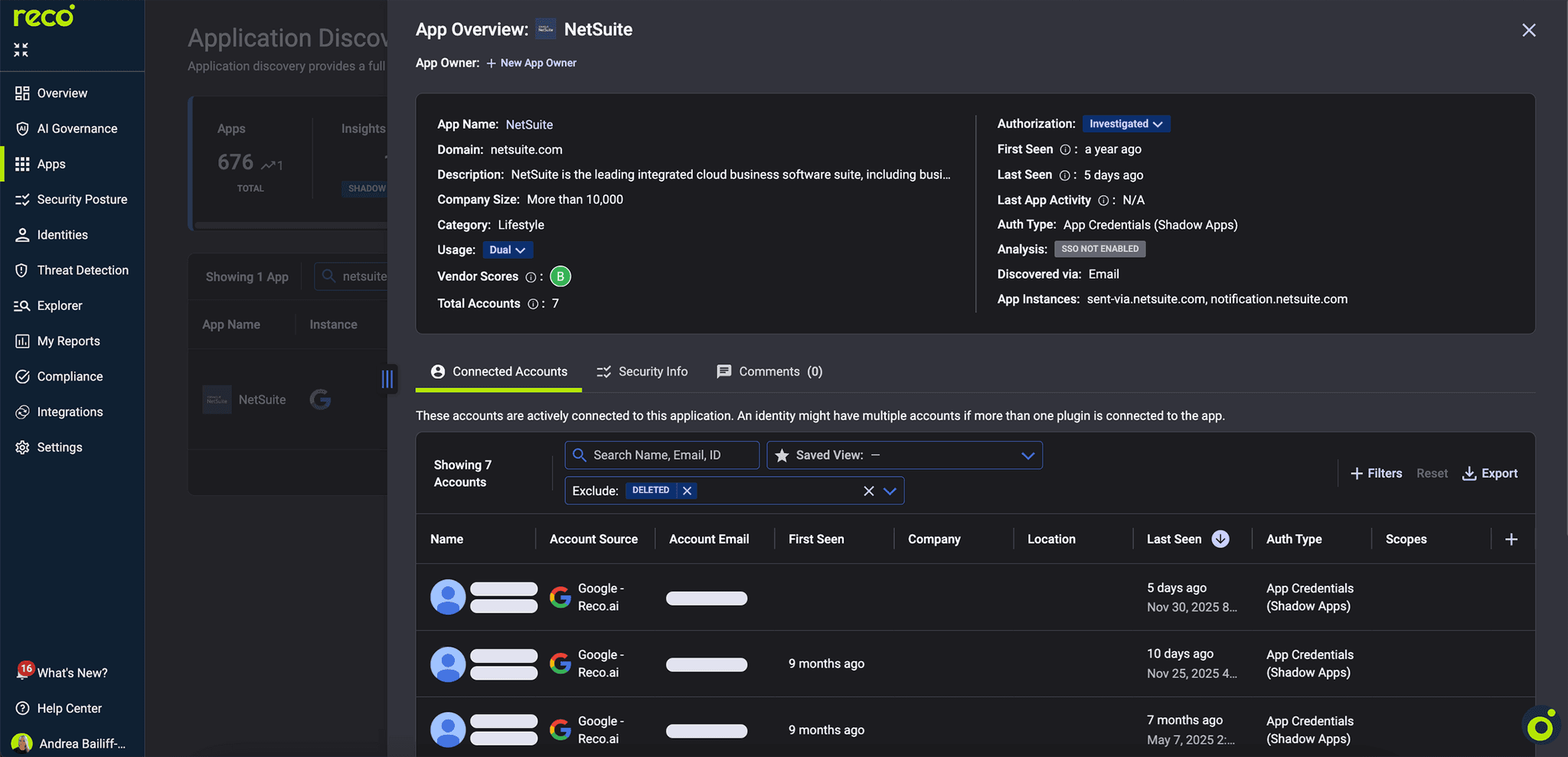Go to My Reports
Image resolution: width=1568 pixels, height=757 pixels.
(68, 341)
